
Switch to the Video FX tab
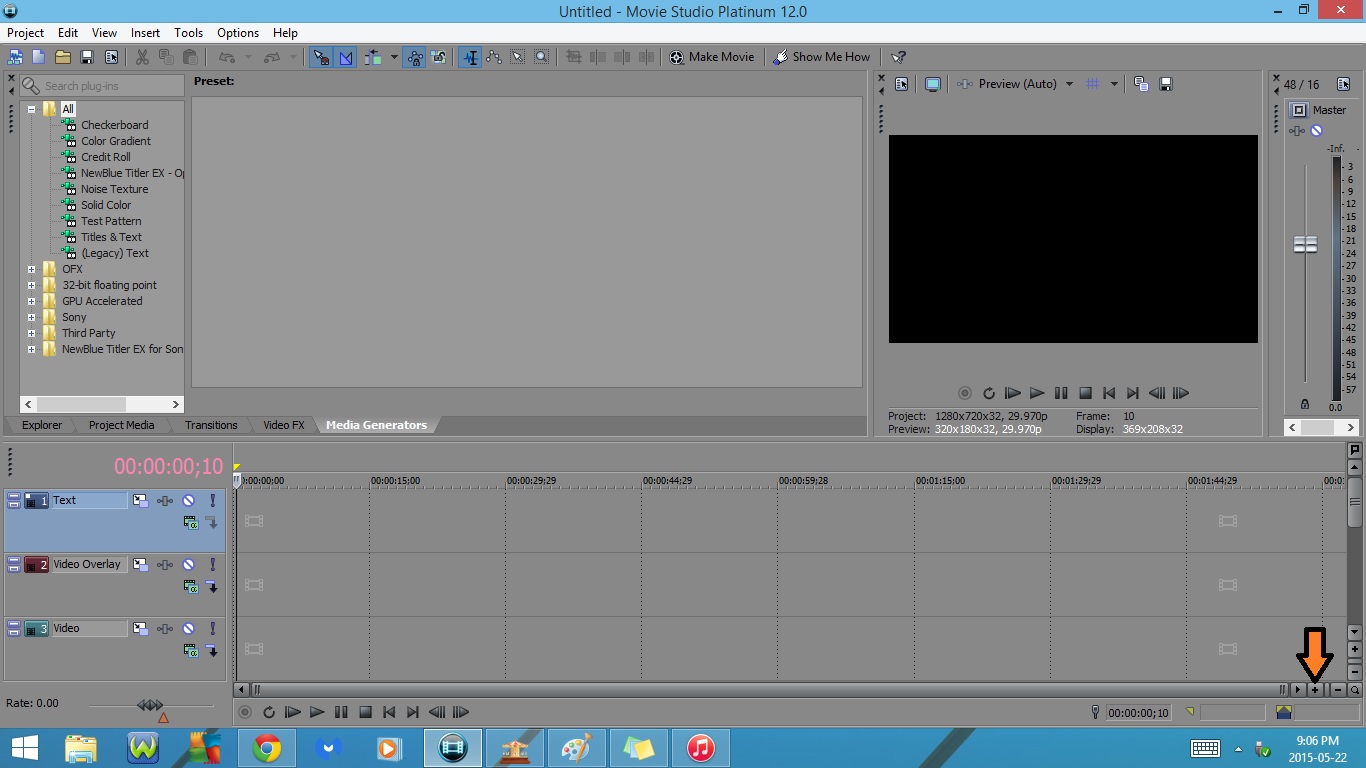coord(283,425)
